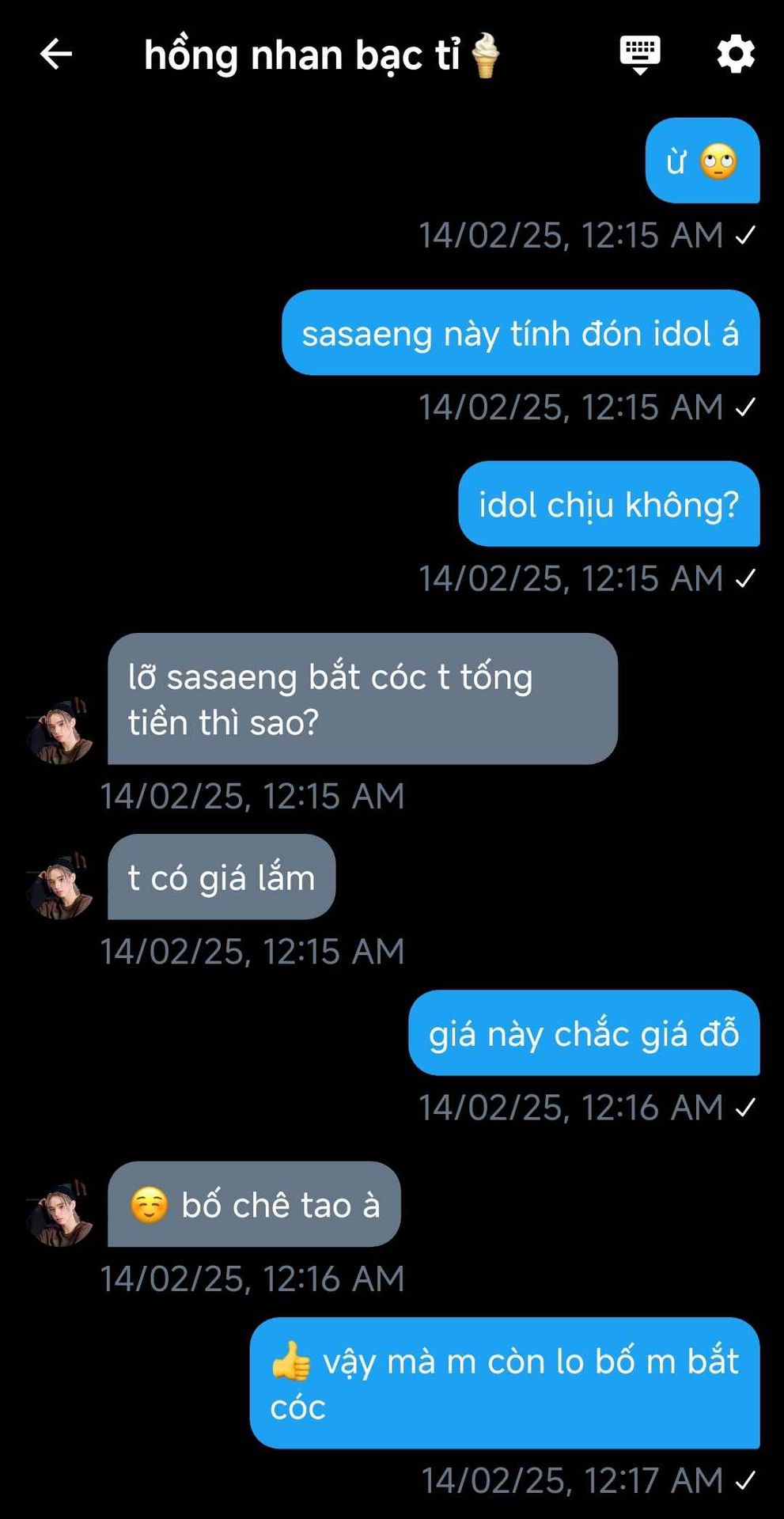Tap avatar beside 'lỡ sasaeng bắt cóc' message
This screenshot has height=1519, width=784.
click(x=59, y=731)
